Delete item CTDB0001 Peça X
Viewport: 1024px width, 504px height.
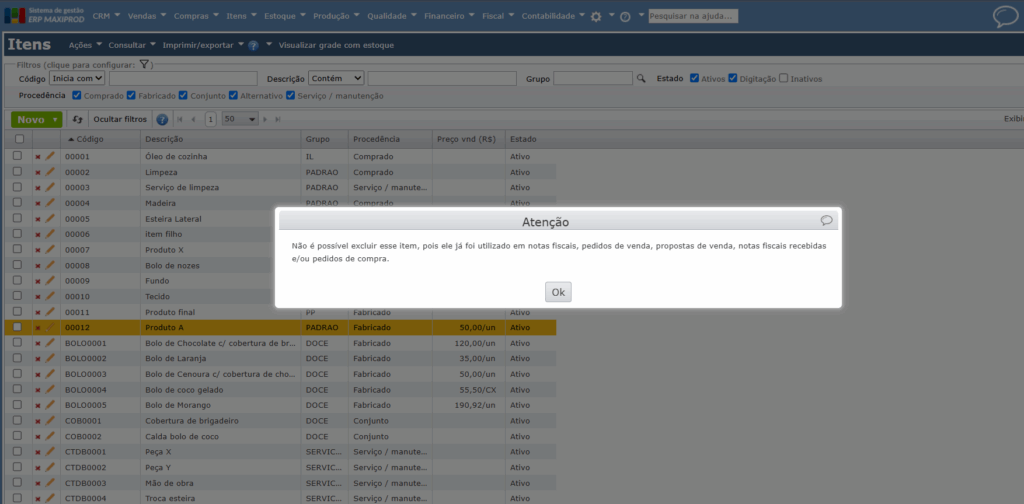(37, 452)
